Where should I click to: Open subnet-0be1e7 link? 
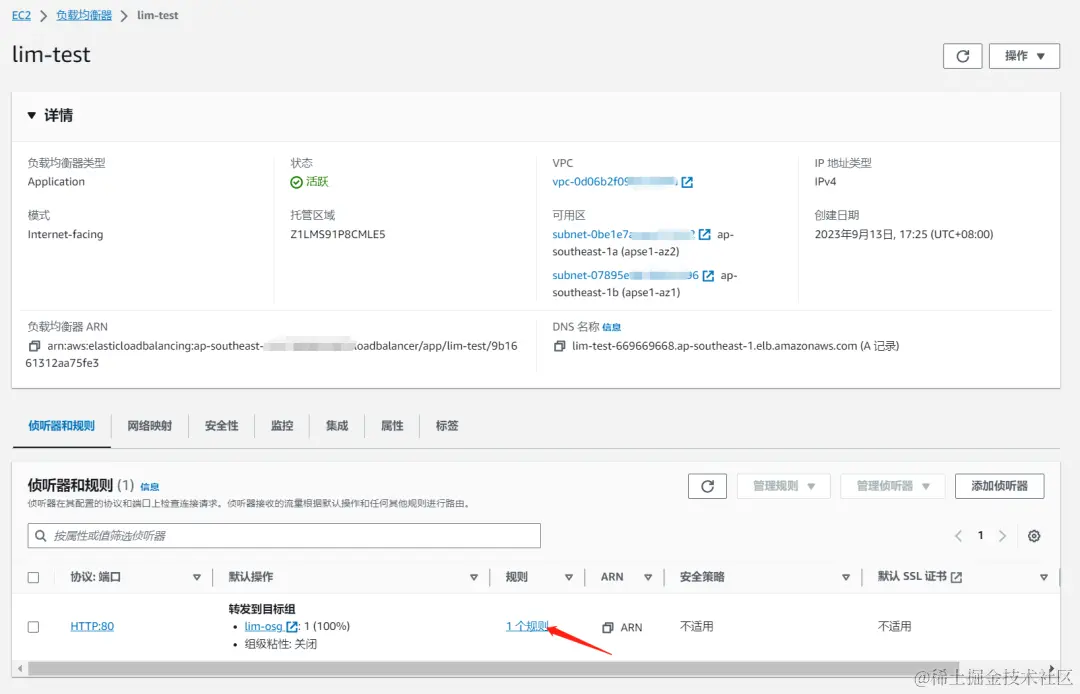click(623, 235)
